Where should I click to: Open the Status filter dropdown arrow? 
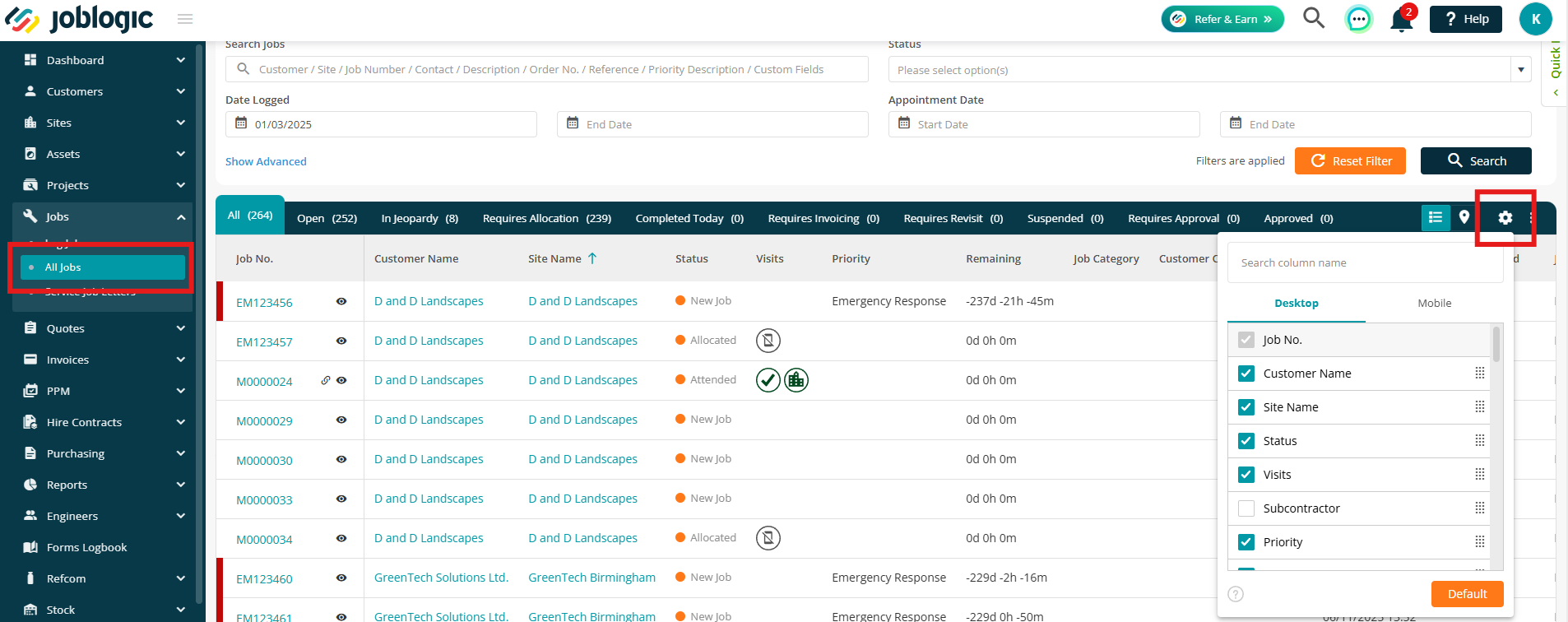[x=1521, y=70]
